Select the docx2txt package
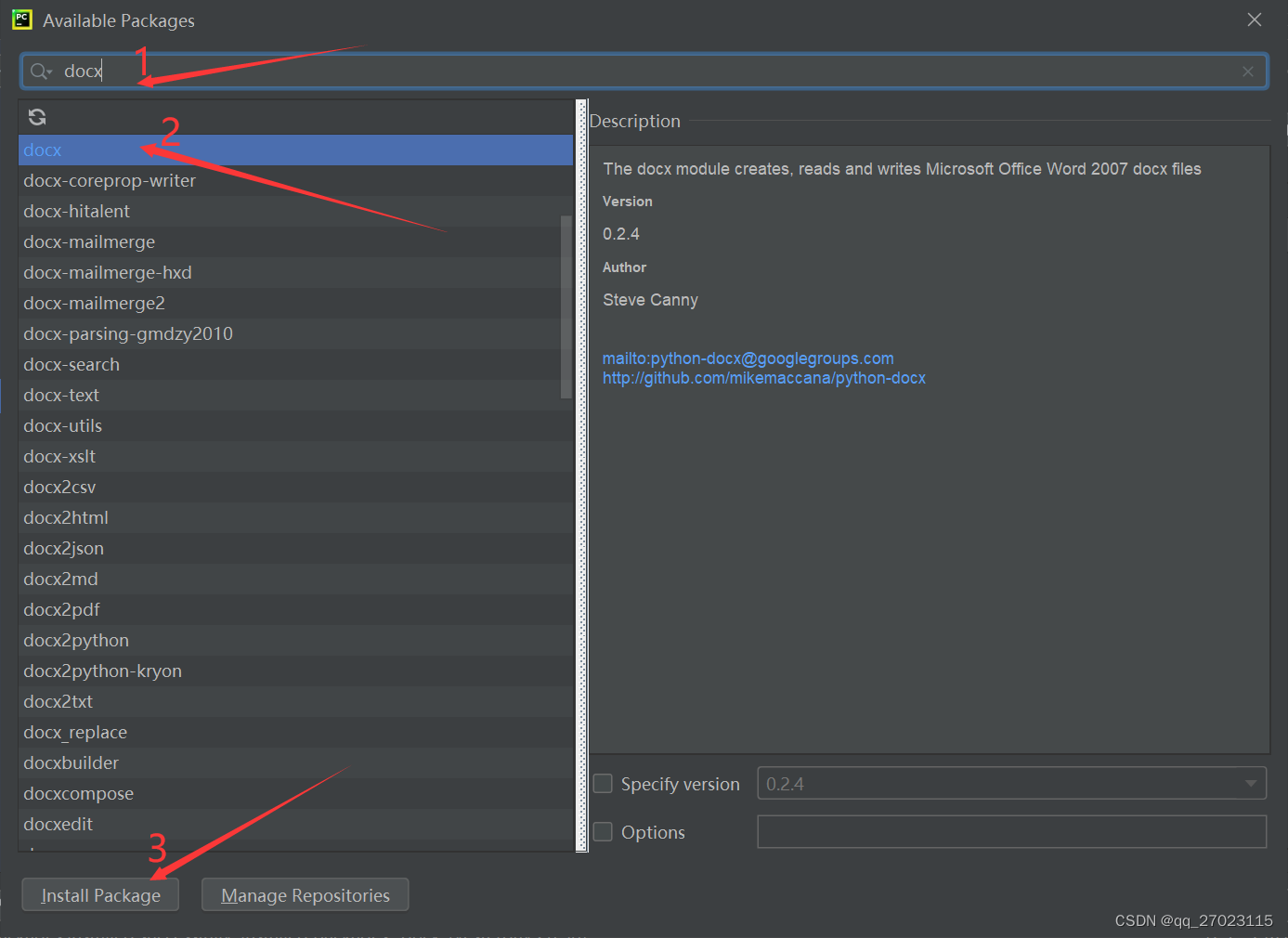1288x938 pixels. coord(296,702)
